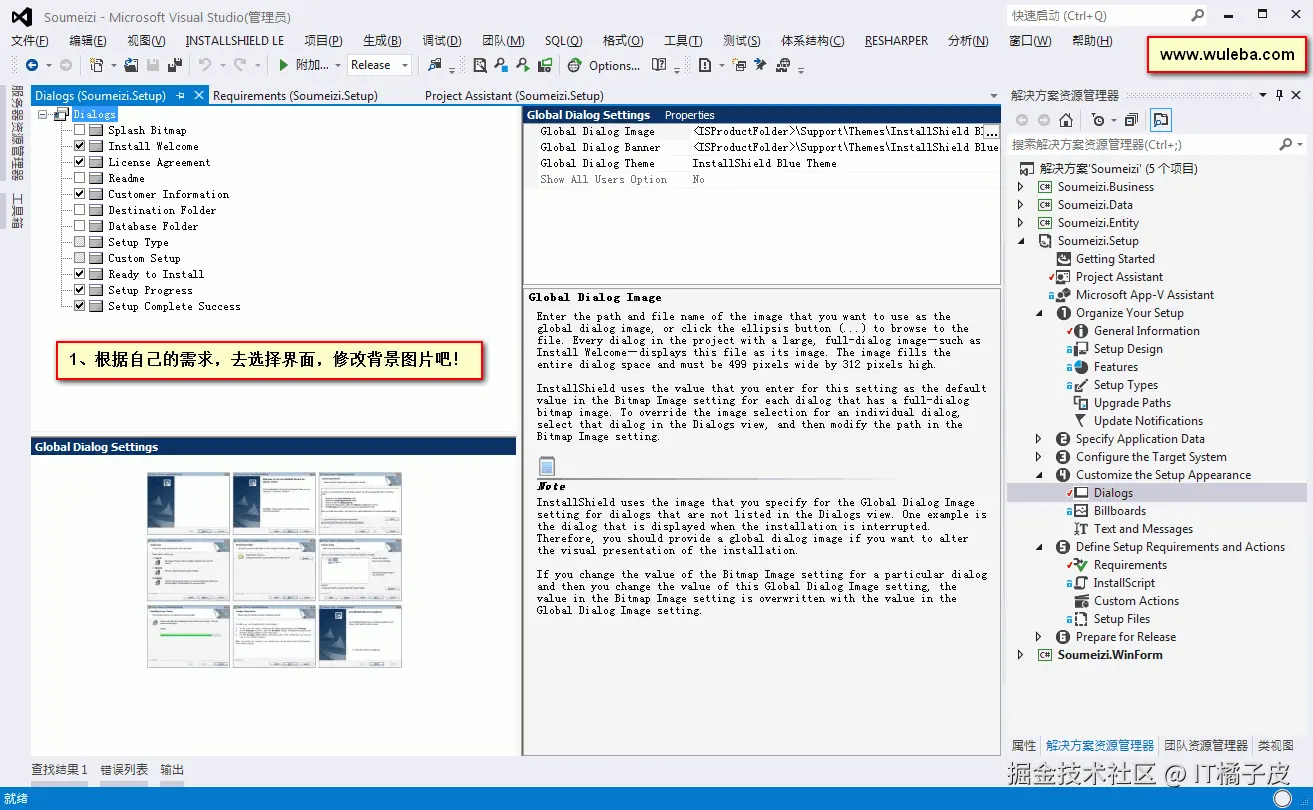Screen dimensions: 1313x810
Task: Enable the Readme dialog checkbox
Action: click(79, 177)
